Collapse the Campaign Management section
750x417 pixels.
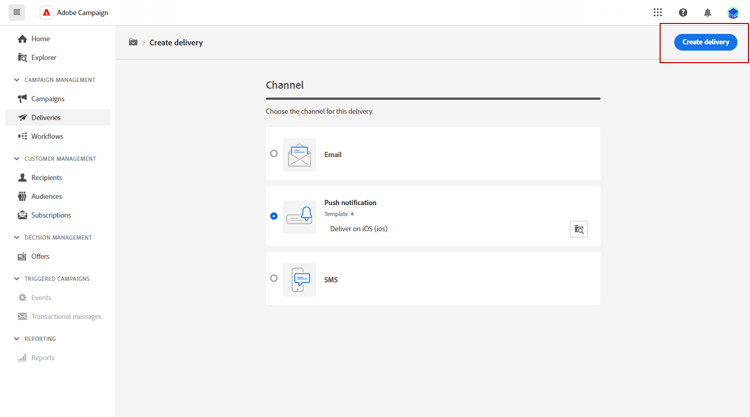pos(17,80)
